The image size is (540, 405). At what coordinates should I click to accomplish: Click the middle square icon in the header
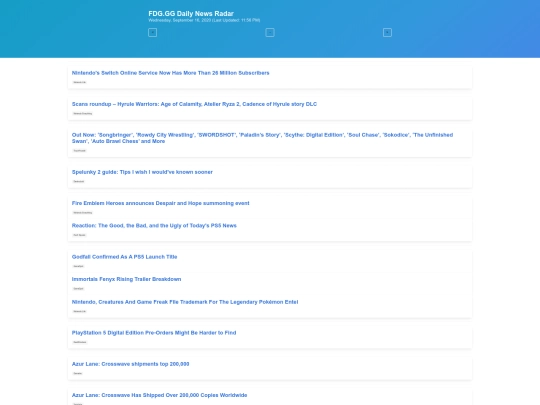[270, 33]
